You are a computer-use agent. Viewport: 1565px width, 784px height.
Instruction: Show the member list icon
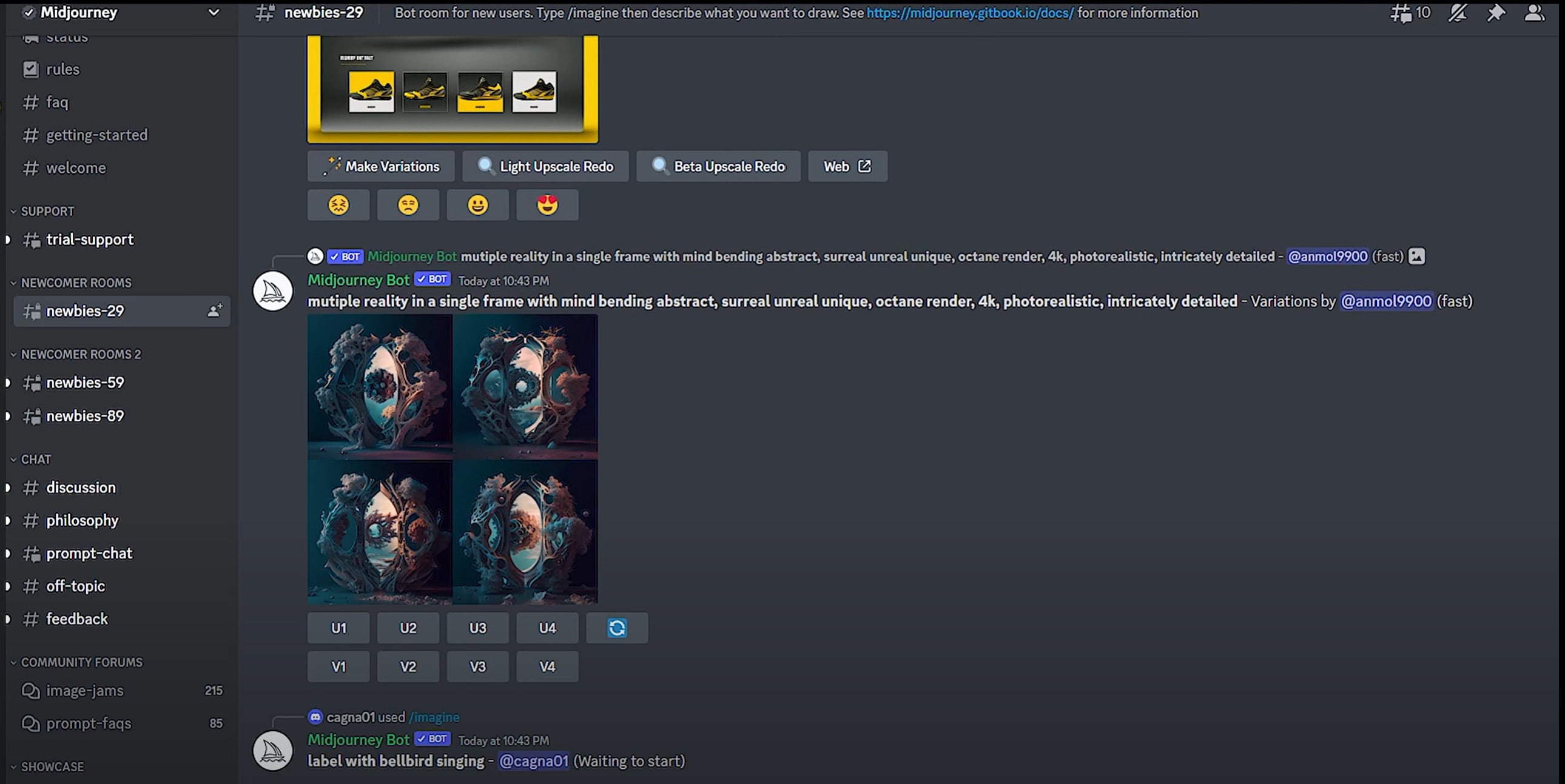[1534, 13]
